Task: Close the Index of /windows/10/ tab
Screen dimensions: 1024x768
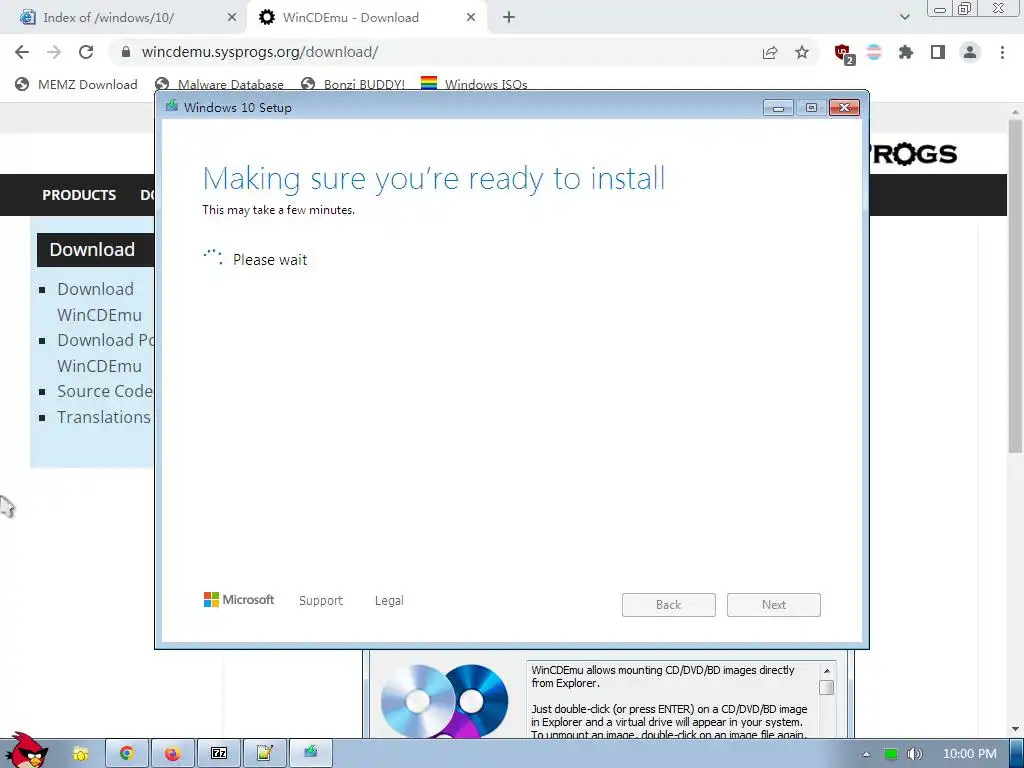Action: click(232, 18)
